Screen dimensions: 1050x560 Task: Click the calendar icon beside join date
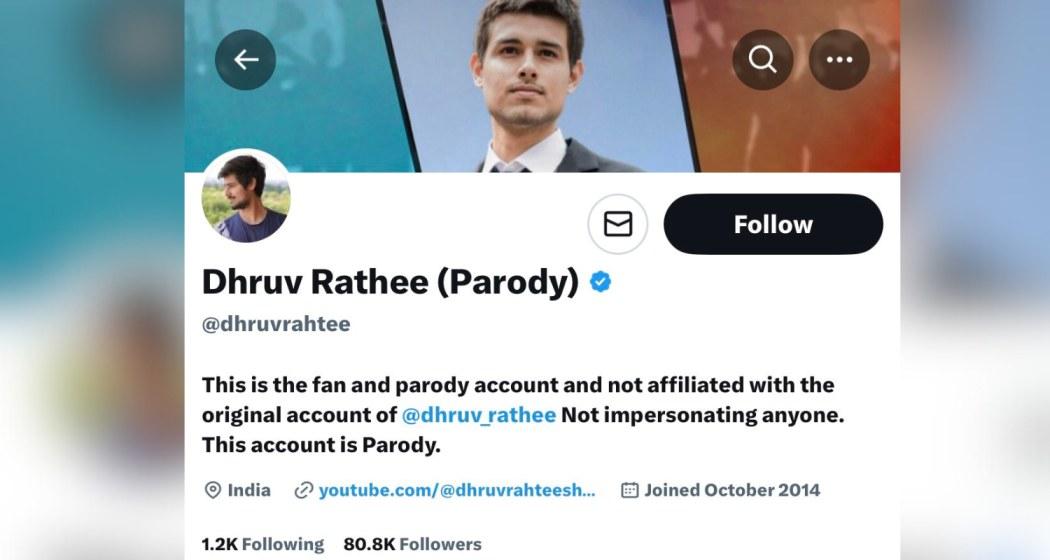click(x=630, y=490)
